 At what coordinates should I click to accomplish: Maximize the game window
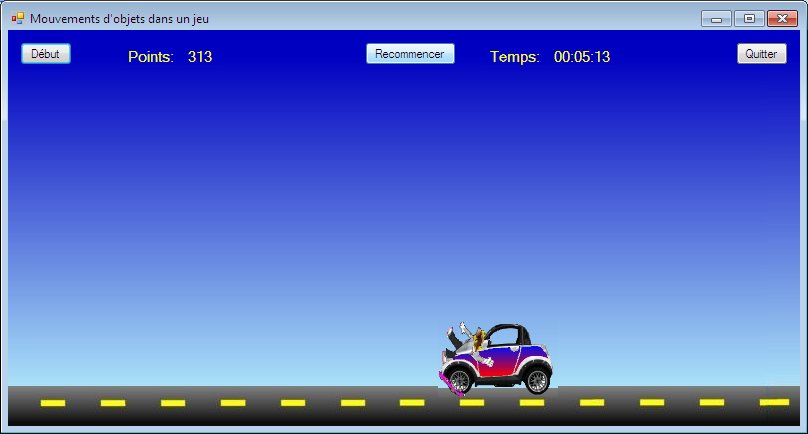pyautogui.click(x=749, y=19)
